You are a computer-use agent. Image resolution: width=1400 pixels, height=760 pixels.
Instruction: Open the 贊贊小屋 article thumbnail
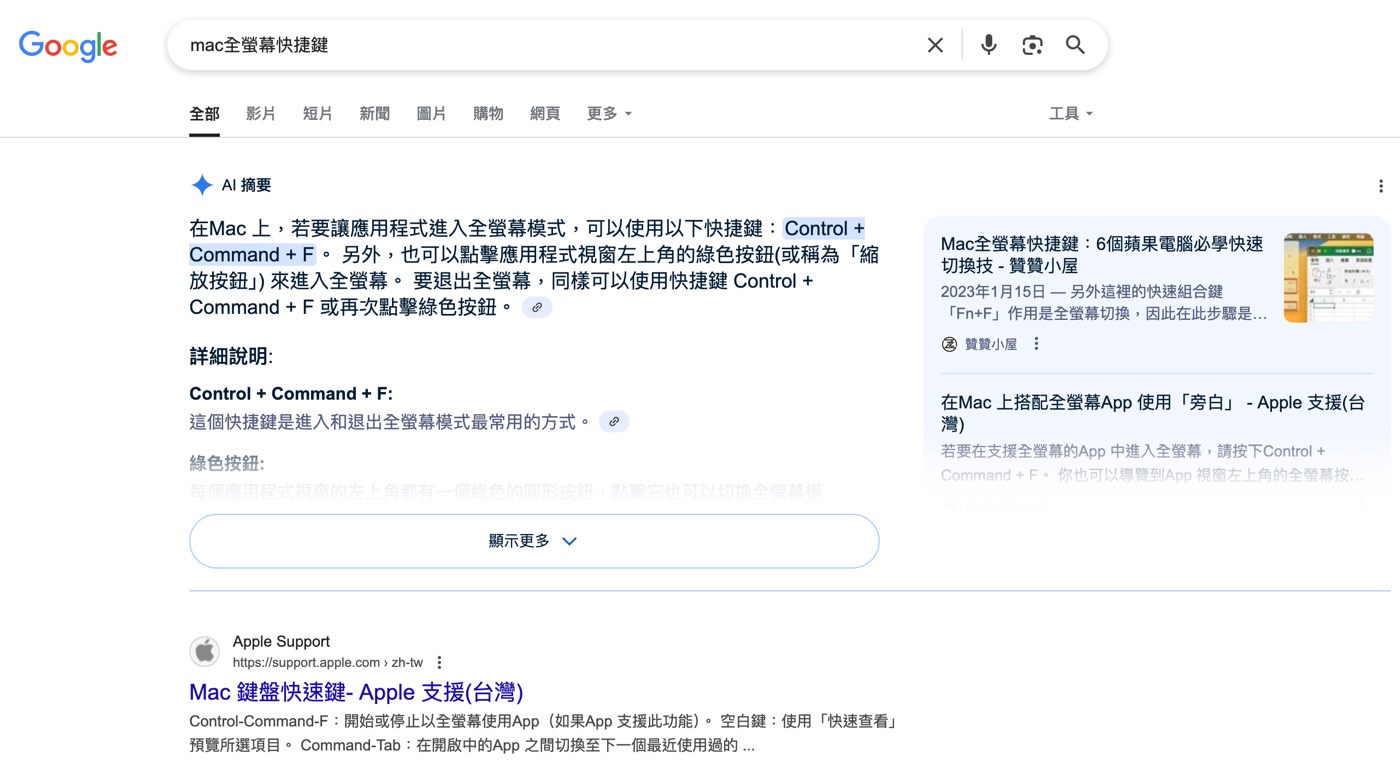[1328, 278]
